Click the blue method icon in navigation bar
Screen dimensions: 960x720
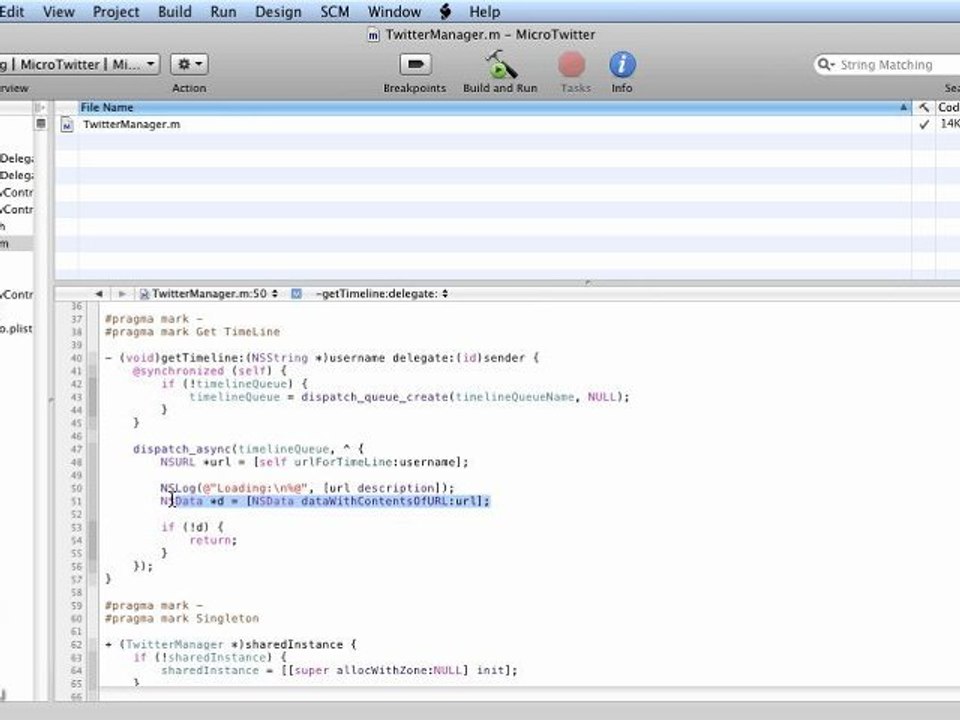coord(296,294)
